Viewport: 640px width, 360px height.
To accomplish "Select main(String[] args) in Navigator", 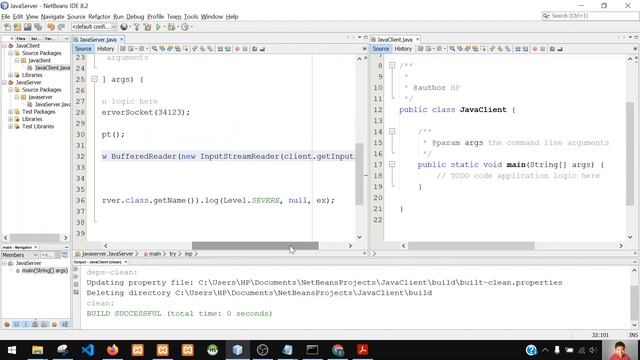I will [42, 271].
